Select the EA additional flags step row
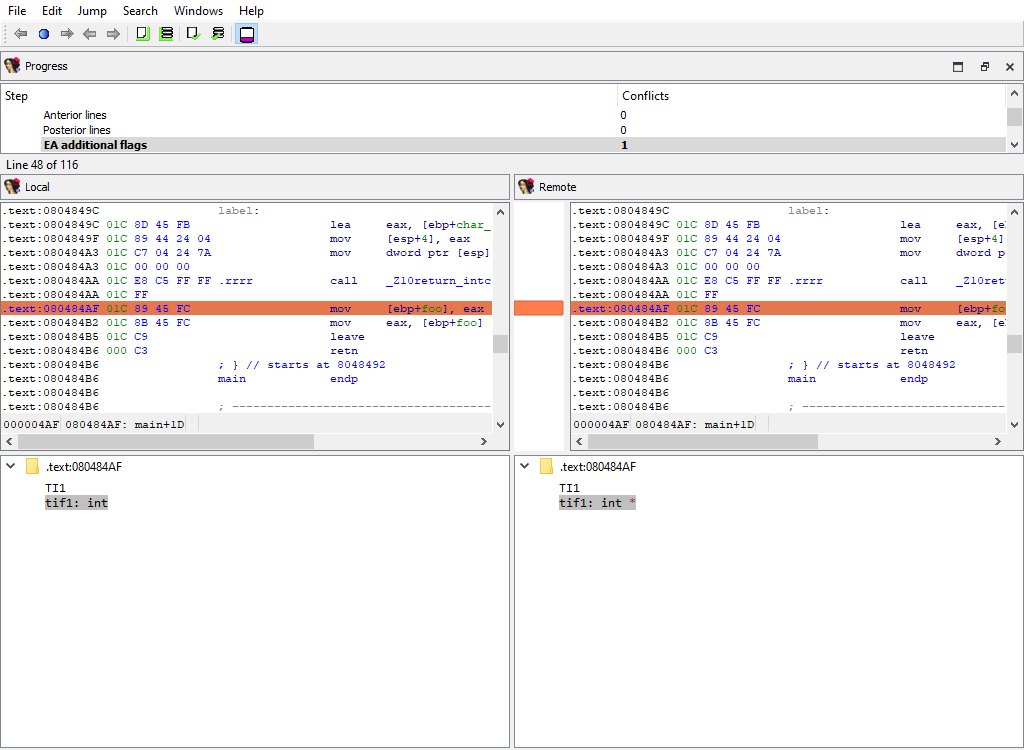Image resolution: width=1024 pixels, height=750 pixels. click(95, 145)
